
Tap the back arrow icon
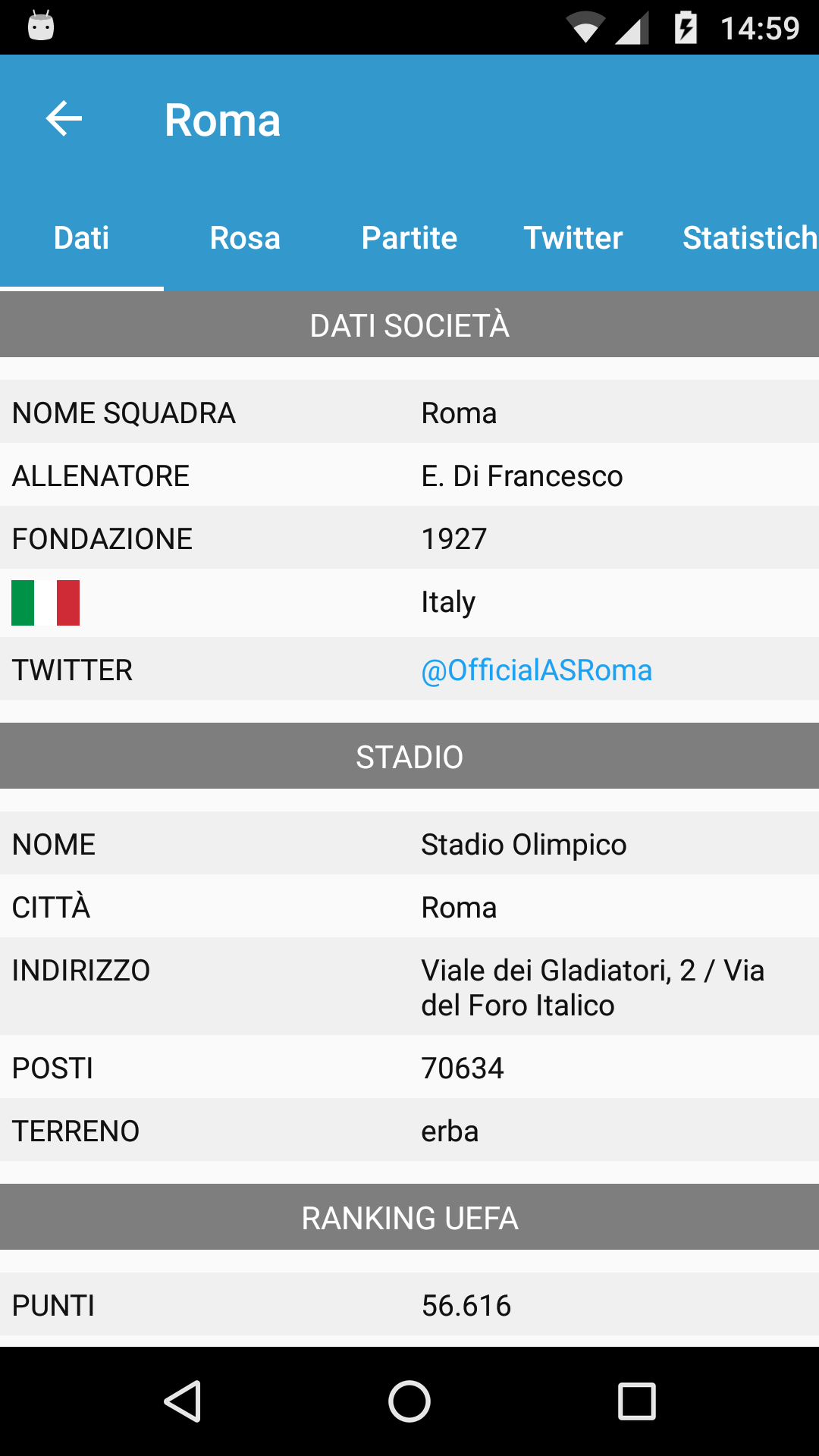64,119
